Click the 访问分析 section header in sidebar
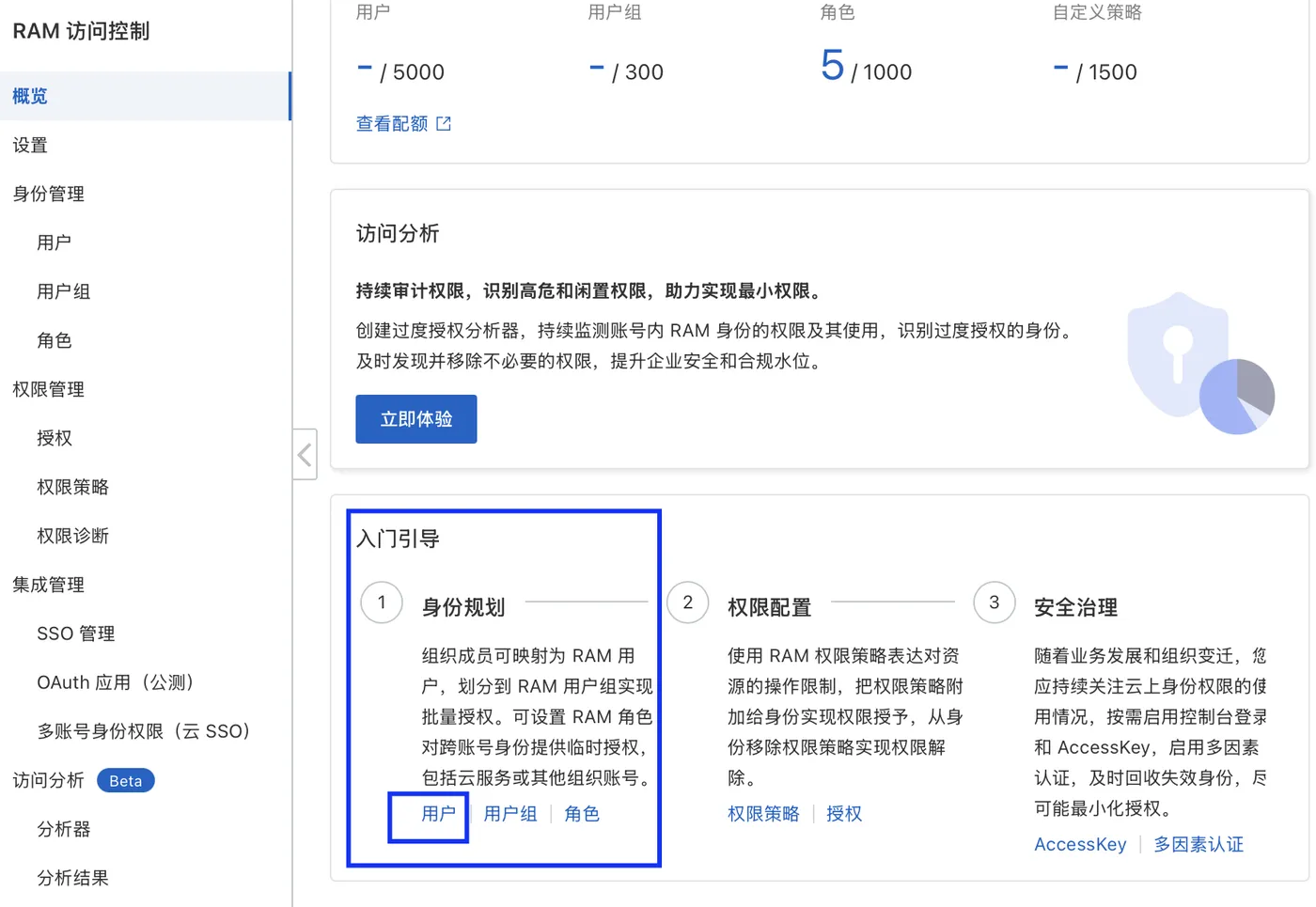 [x=48, y=780]
